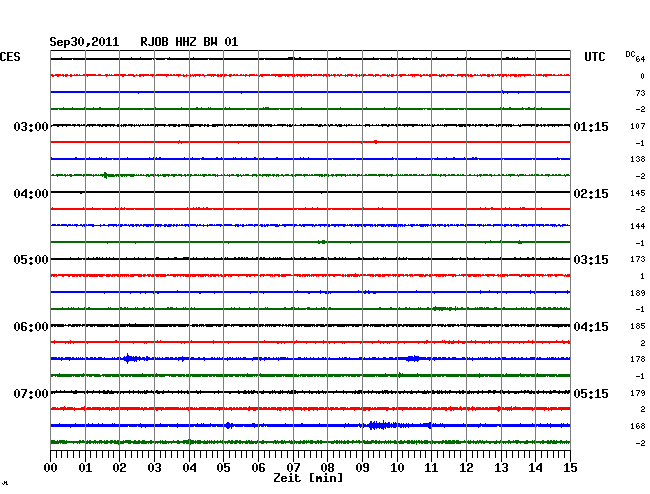650x494 pixels.
Task: Click the DC value 138
Action: tap(638, 159)
